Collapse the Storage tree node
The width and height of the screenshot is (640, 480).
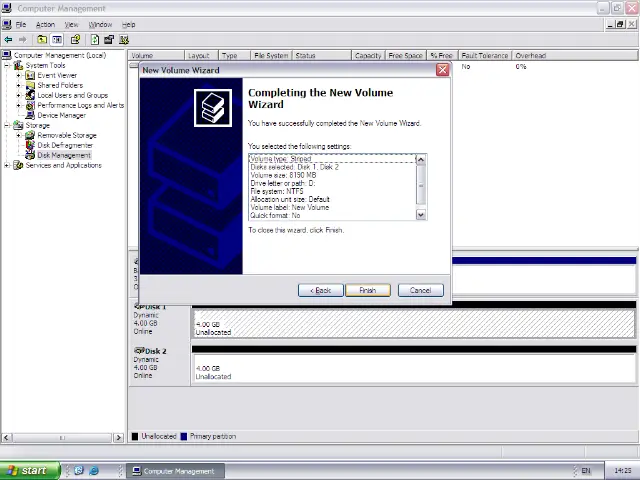tap(7, 125)
